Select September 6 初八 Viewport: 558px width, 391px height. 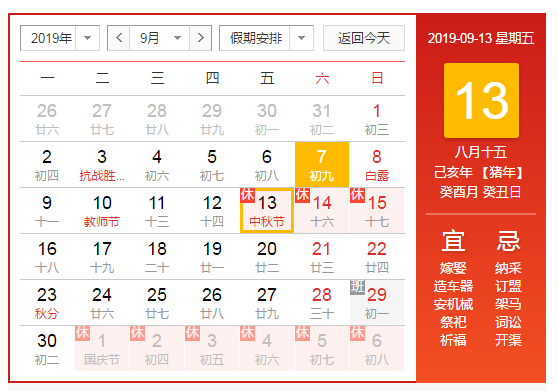tap(267, 165)
